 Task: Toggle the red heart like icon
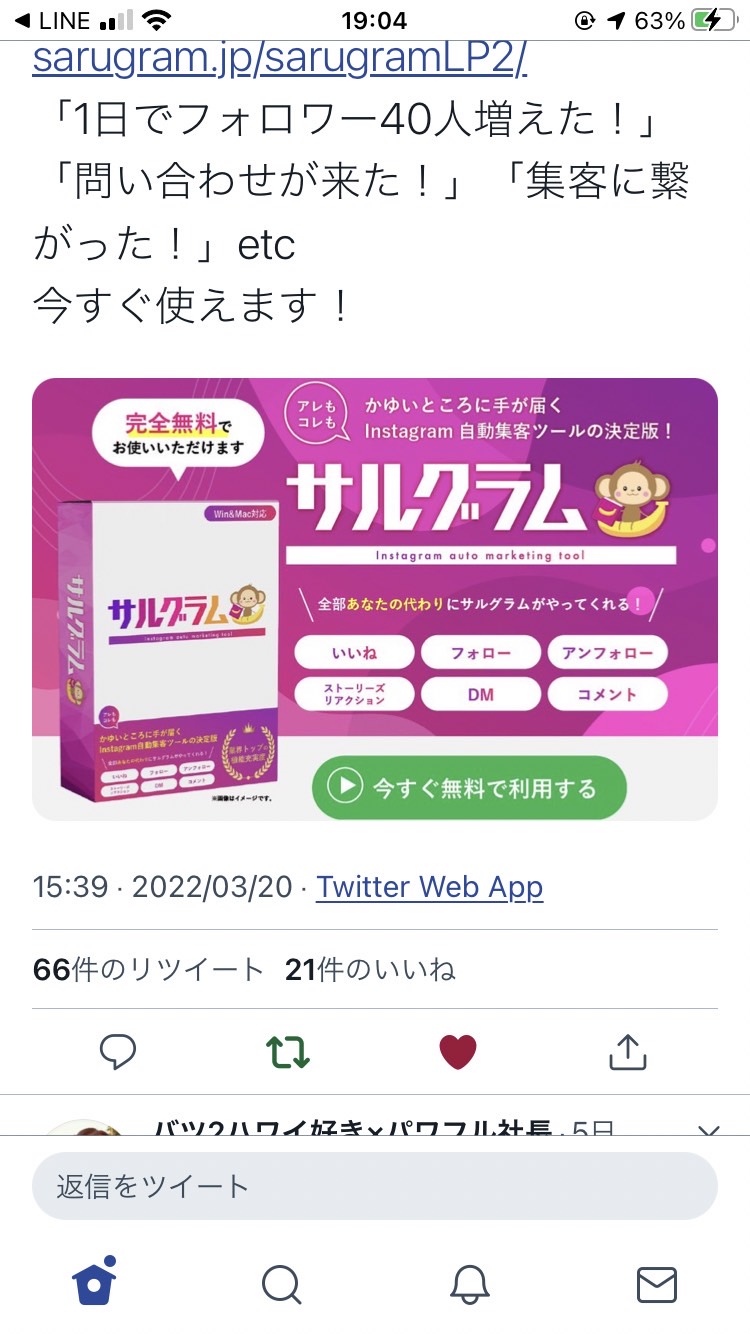[458, 1052]
